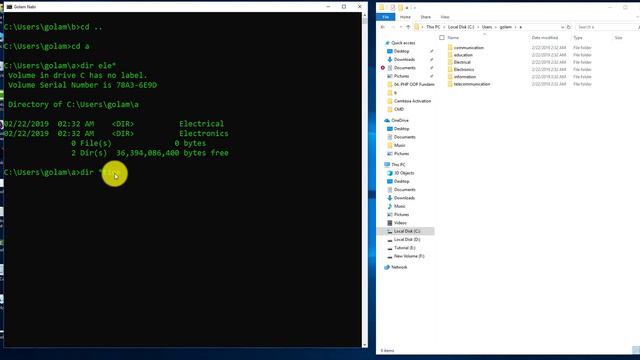Click the Local Disk (D:) drive icon
The image size is (640, 360).
390,240
